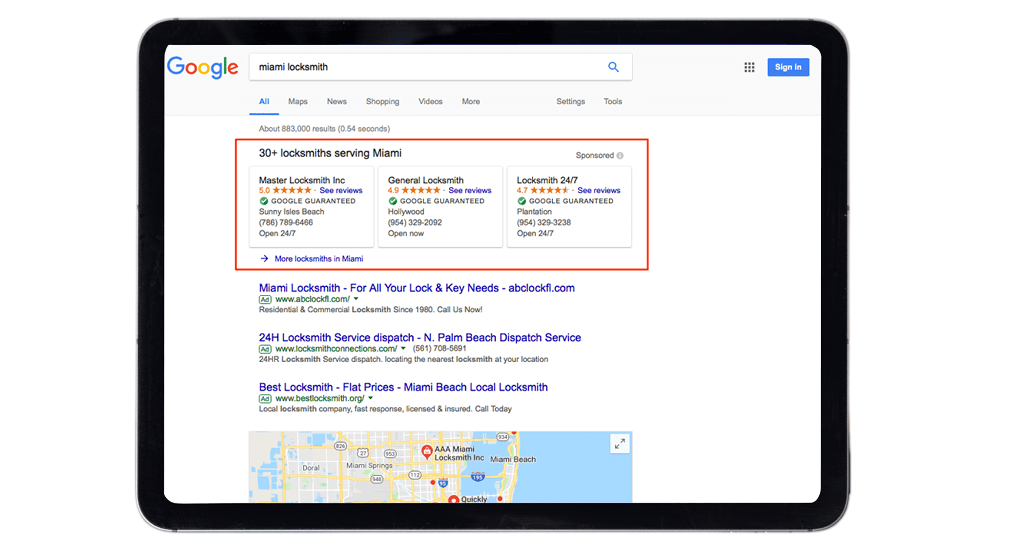Open the Miami Locksmith abclockfl.com ad link
1024x551 pixels.
click(x=416, y=288)
